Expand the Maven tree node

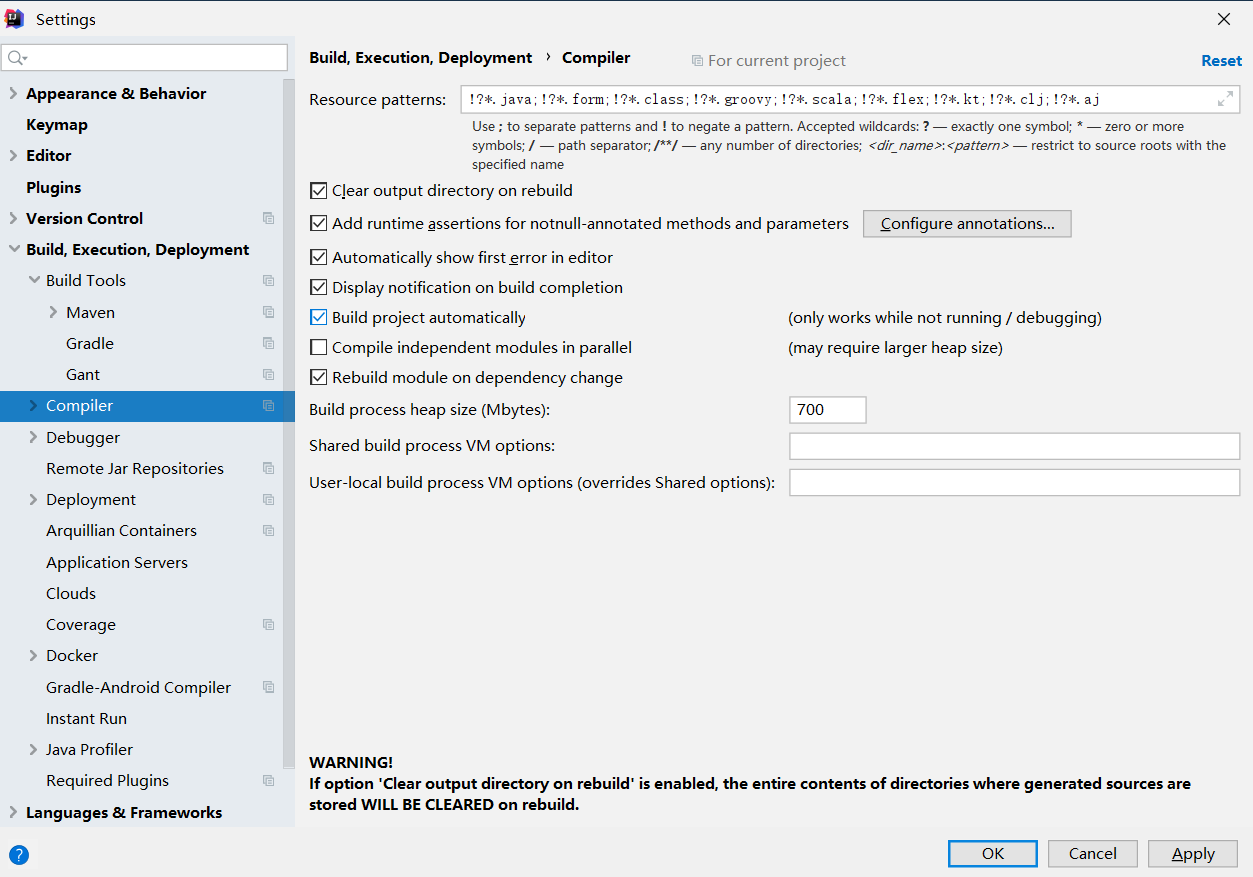(x=53, y=312)
